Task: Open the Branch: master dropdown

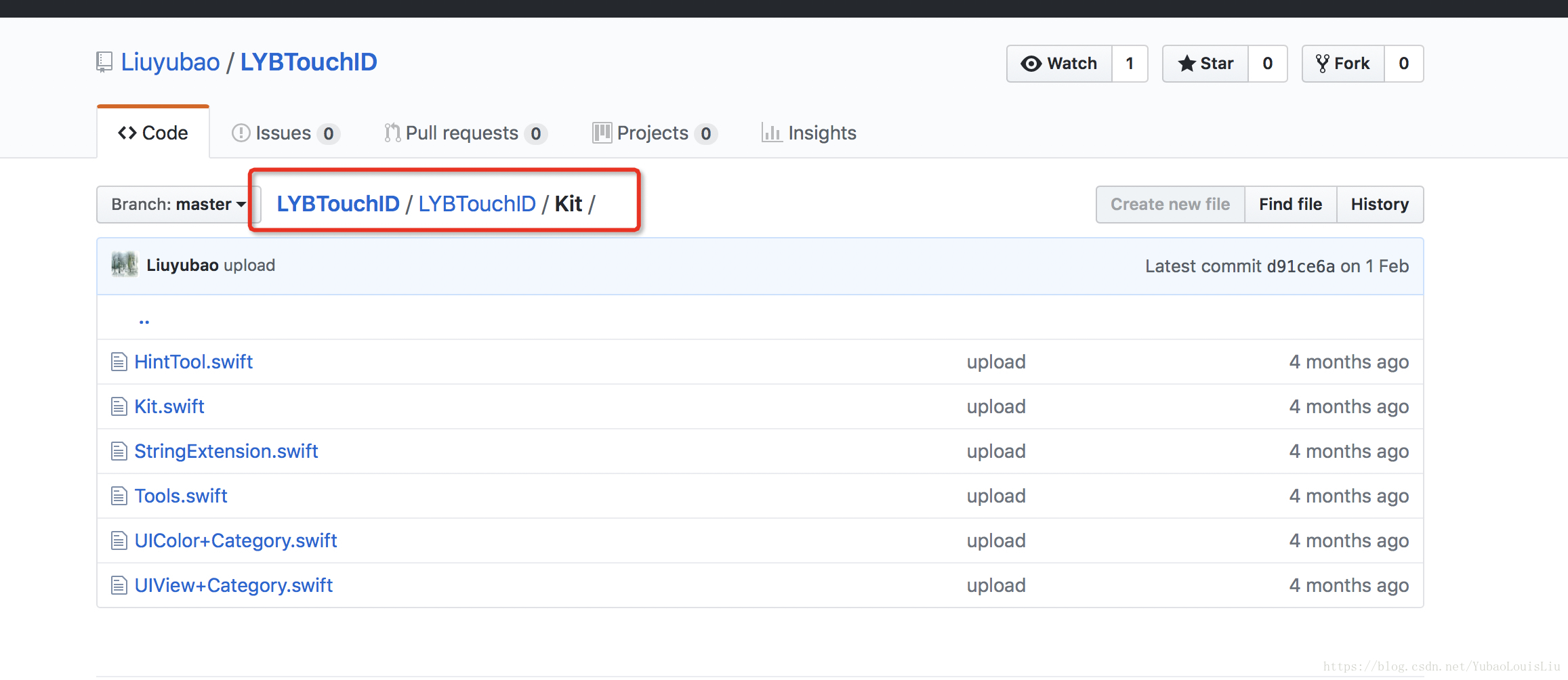Action: click(x=178, y=205)
